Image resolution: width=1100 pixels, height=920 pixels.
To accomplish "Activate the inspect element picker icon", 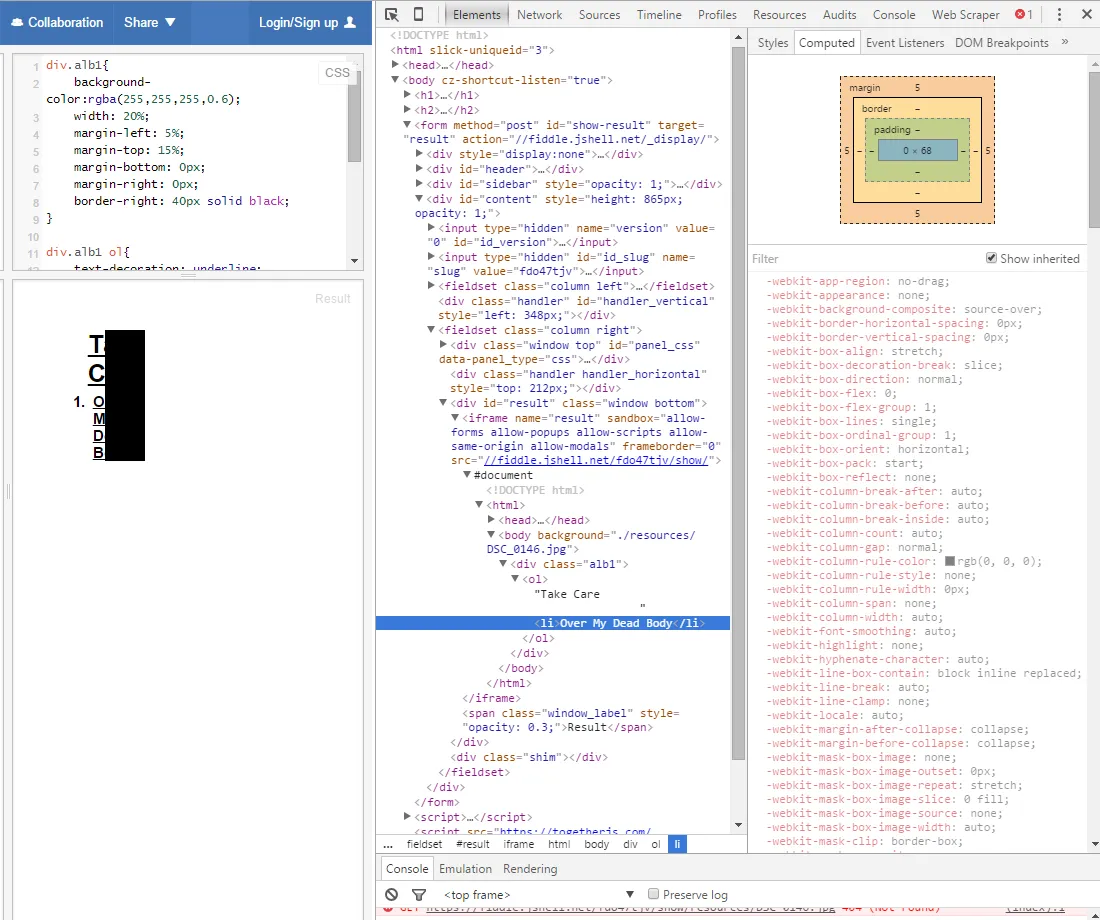I will tap(391, 15).
